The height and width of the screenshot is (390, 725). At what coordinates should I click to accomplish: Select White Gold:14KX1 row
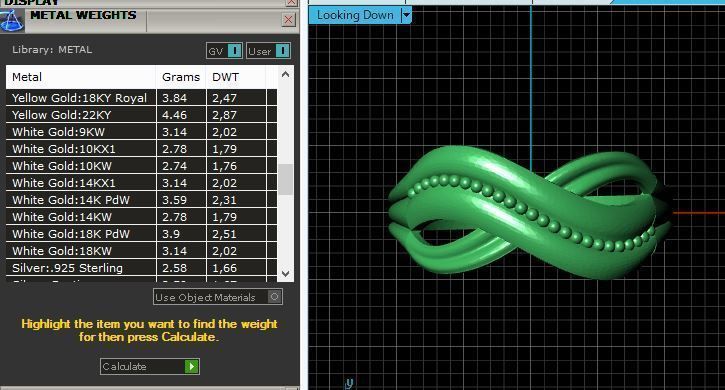[141, 183]
